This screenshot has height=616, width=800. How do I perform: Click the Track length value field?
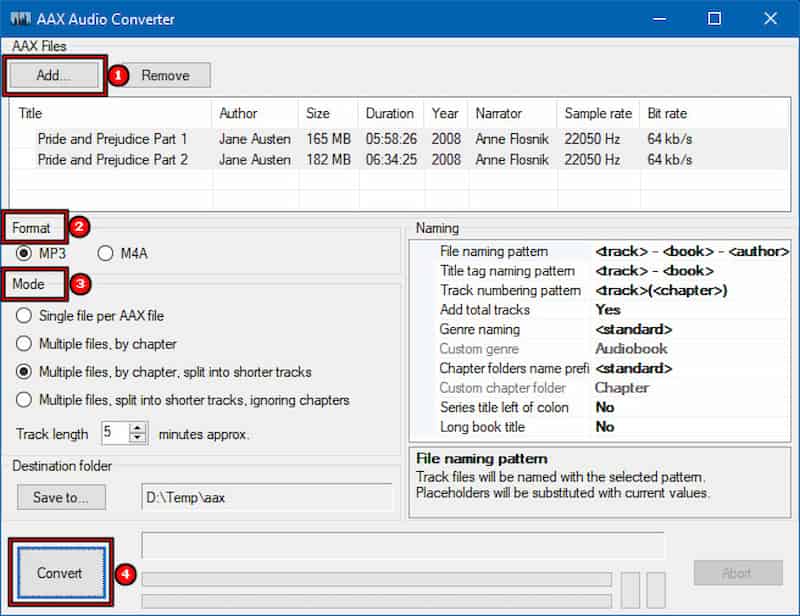[x=115, y=433]
